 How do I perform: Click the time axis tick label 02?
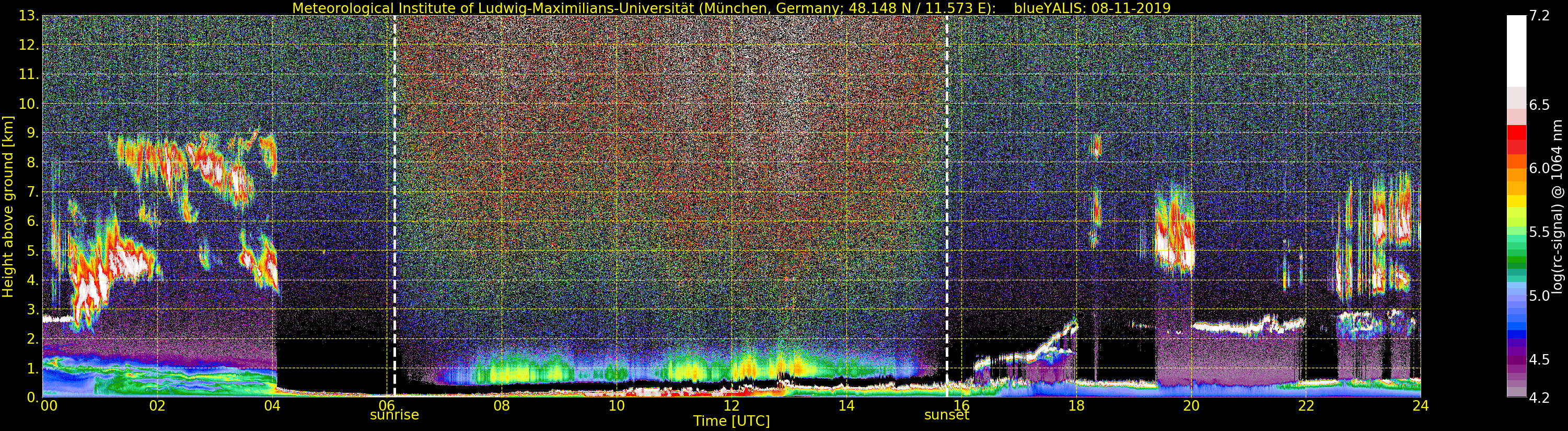point(158,406)
